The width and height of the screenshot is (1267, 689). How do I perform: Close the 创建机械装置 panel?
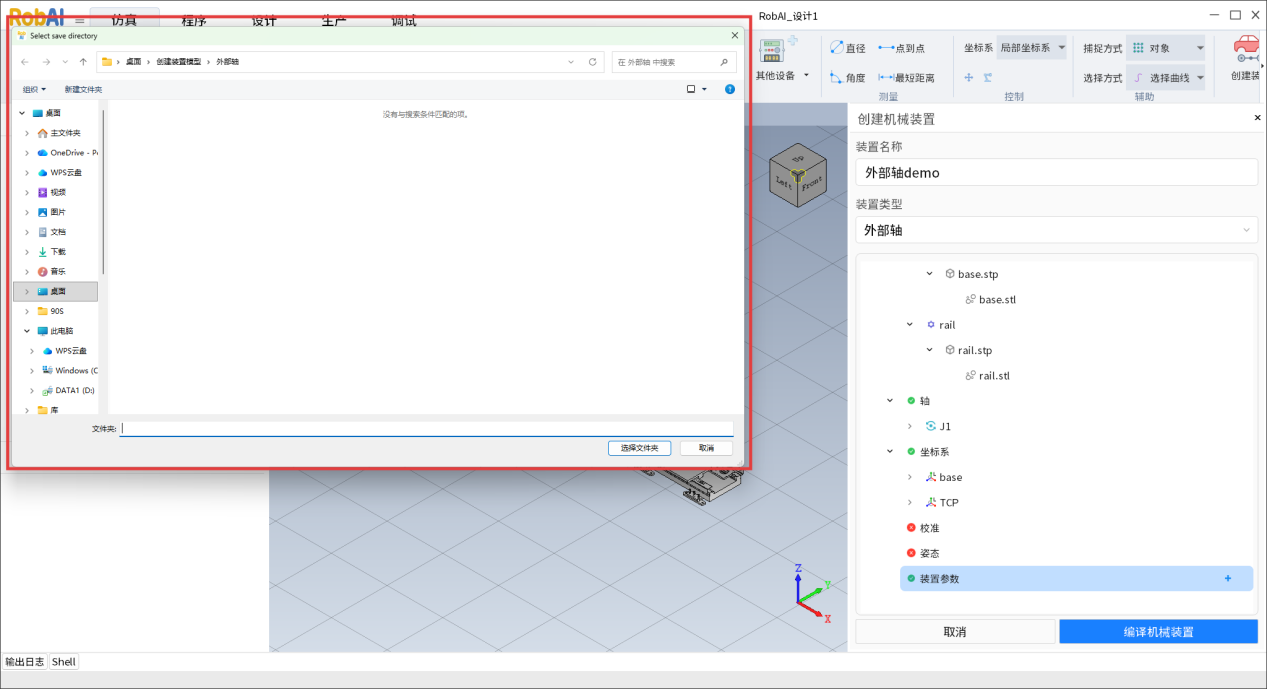(1258, 118)
